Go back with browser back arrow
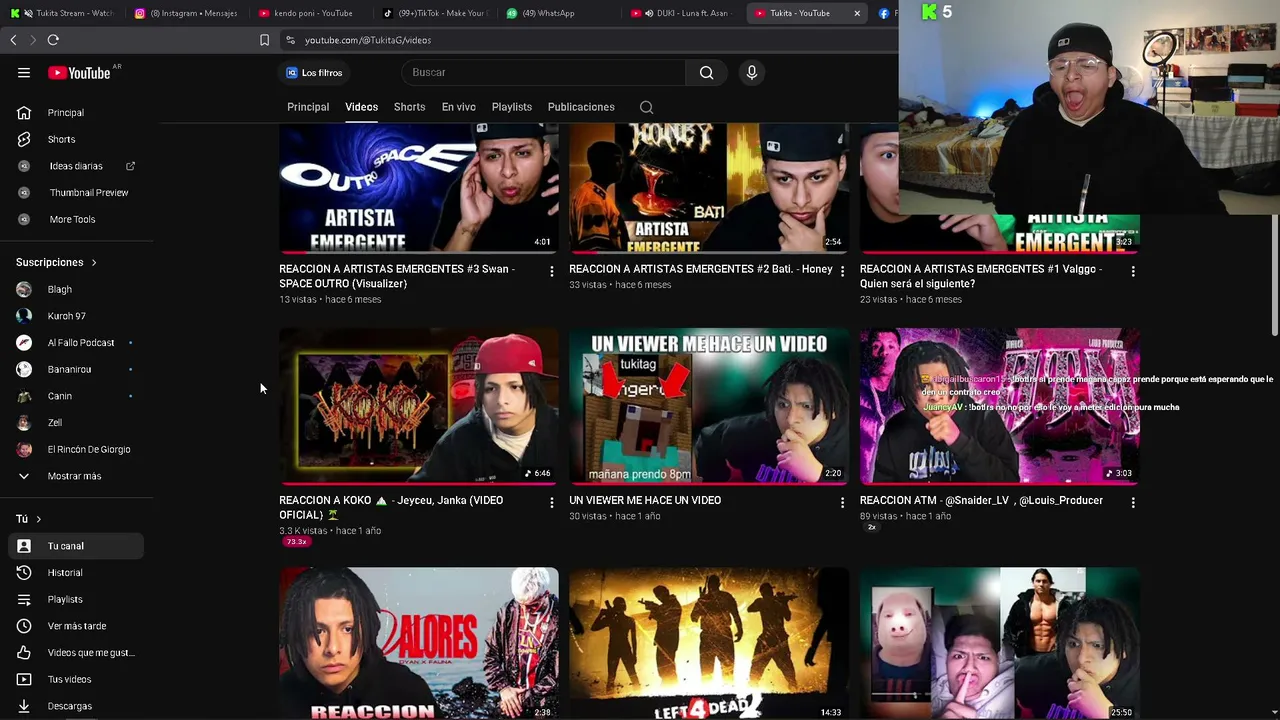 coord(13,40)
